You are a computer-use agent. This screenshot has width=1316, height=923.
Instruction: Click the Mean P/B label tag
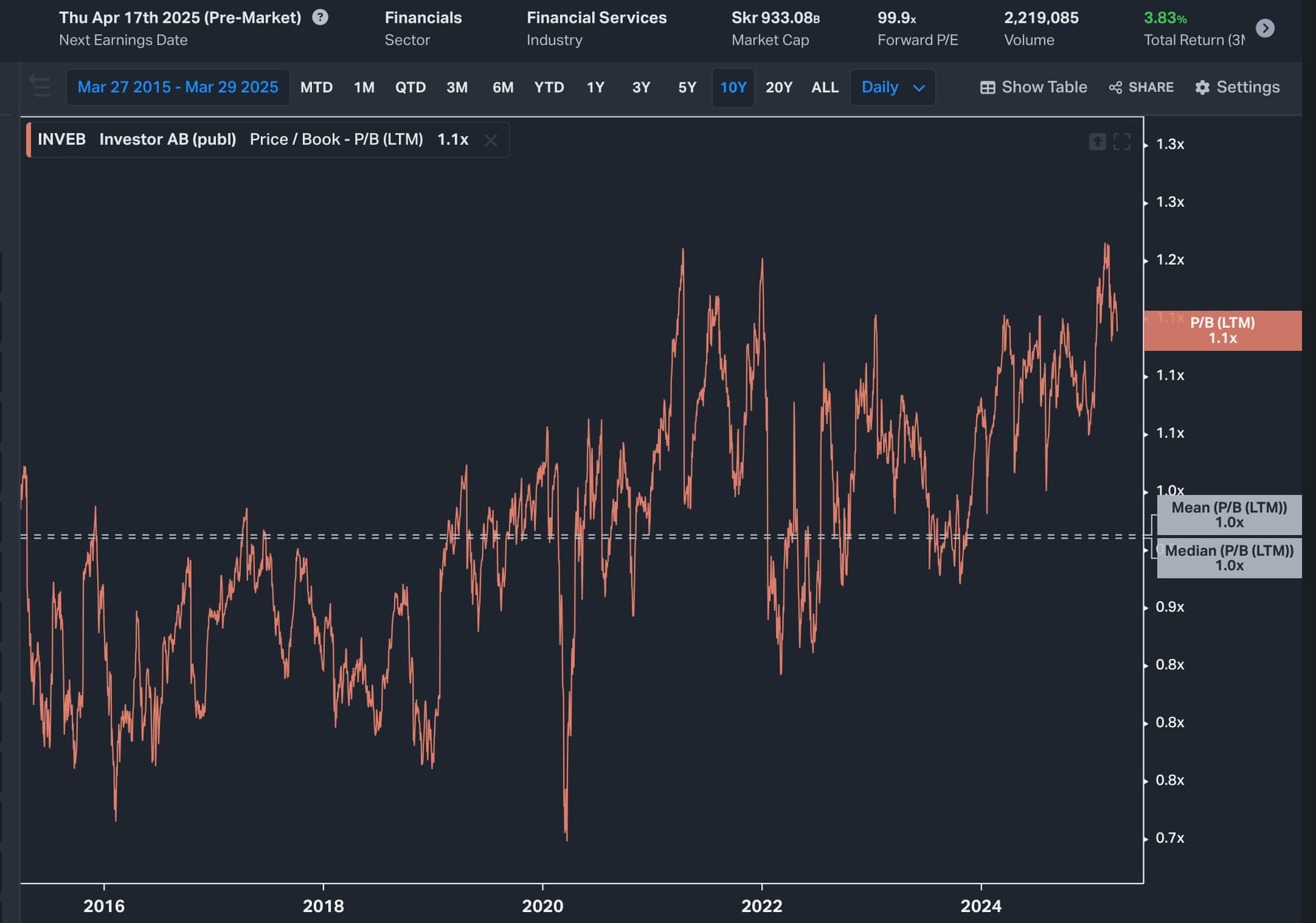(x=1229, y=515)
